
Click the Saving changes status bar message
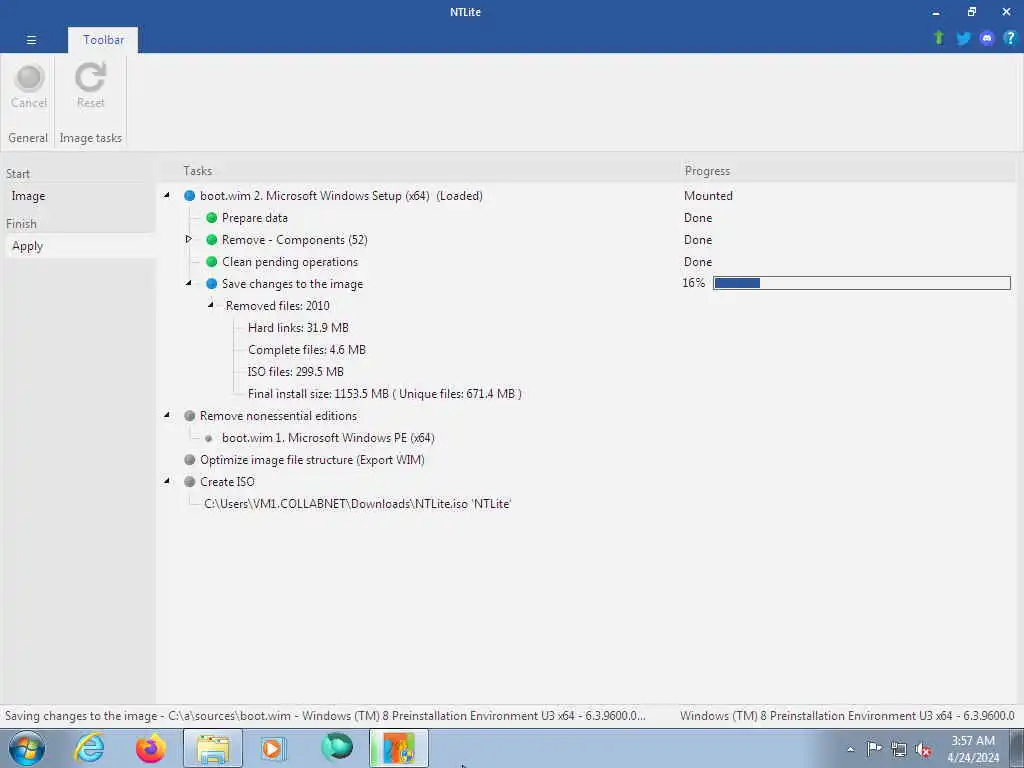click(325, 716)
